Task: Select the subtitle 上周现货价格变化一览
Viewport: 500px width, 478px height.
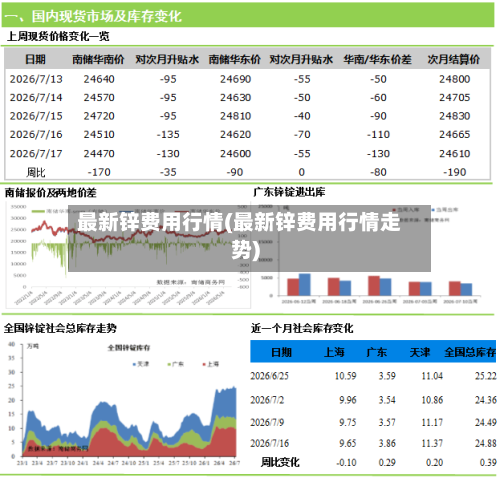Action: [58, 36]
